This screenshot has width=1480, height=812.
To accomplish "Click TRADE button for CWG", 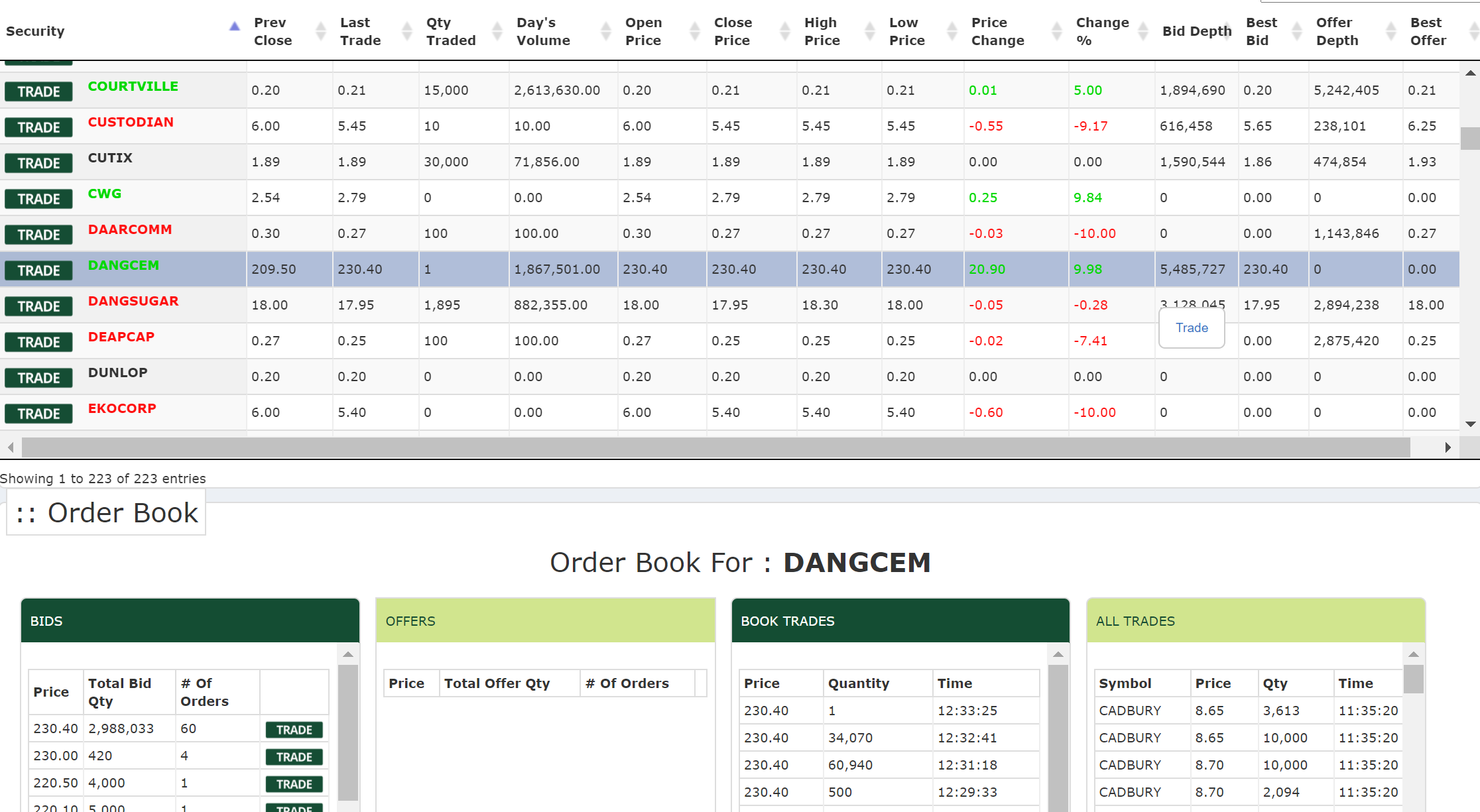I will pyautogui.click(x=38, y=199).
